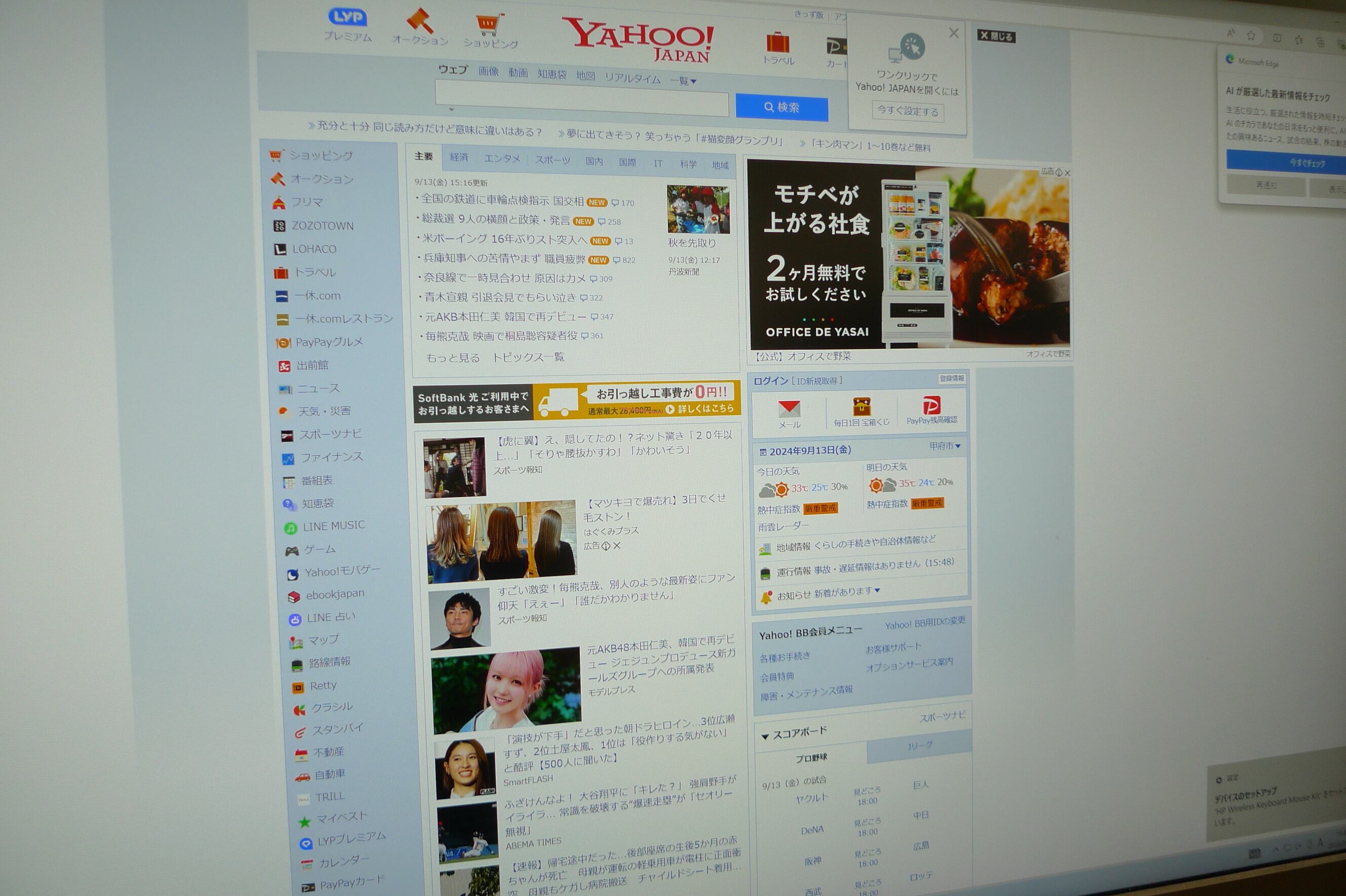Click the Travel suitcase icon in the header
The image size is (1346, 896).
(777, 43)
